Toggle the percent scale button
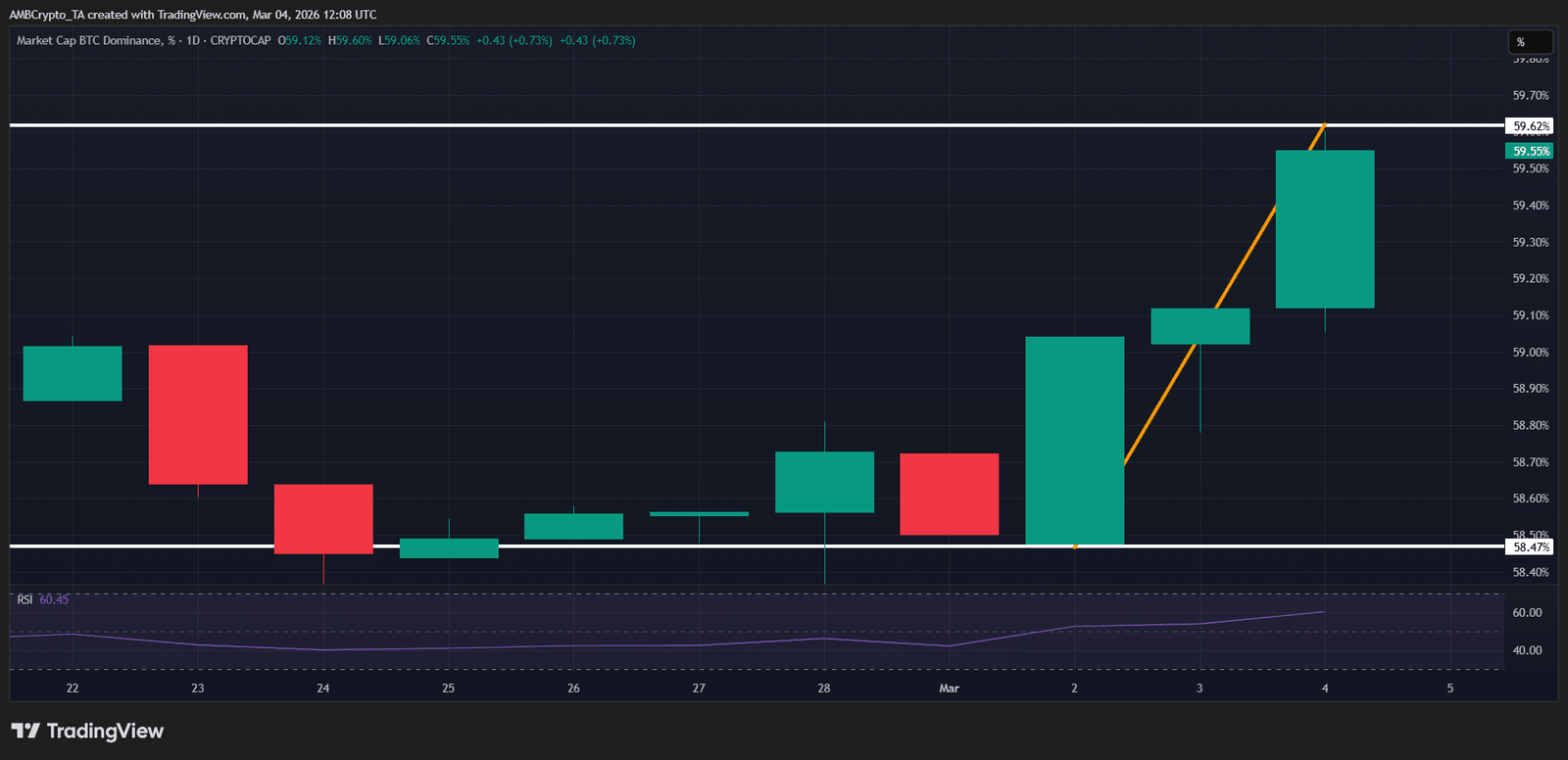1568x760 pixels. coord(1529,42)
